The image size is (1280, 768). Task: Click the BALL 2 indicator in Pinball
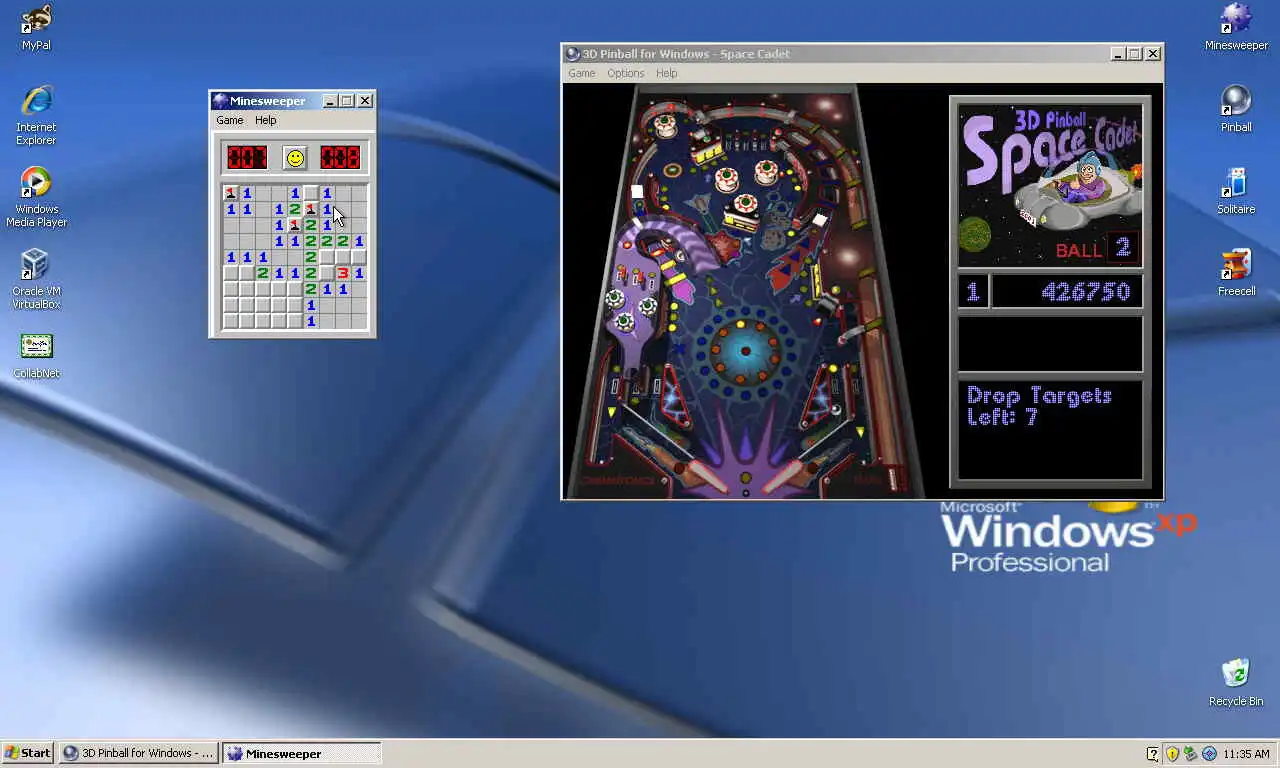(1097, 249)
